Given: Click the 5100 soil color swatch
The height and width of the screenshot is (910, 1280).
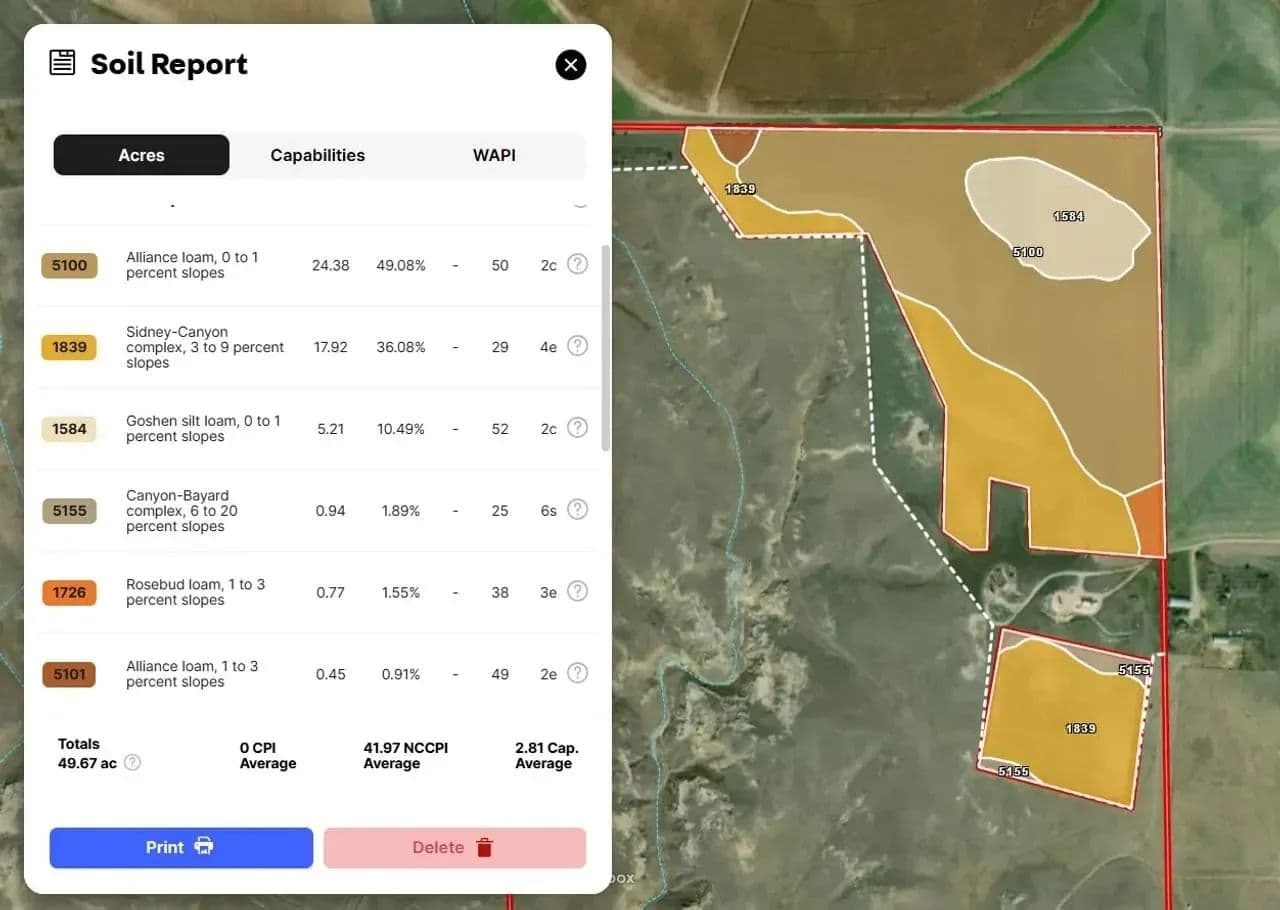Looking at the screenshot, I should coord(69,265).
